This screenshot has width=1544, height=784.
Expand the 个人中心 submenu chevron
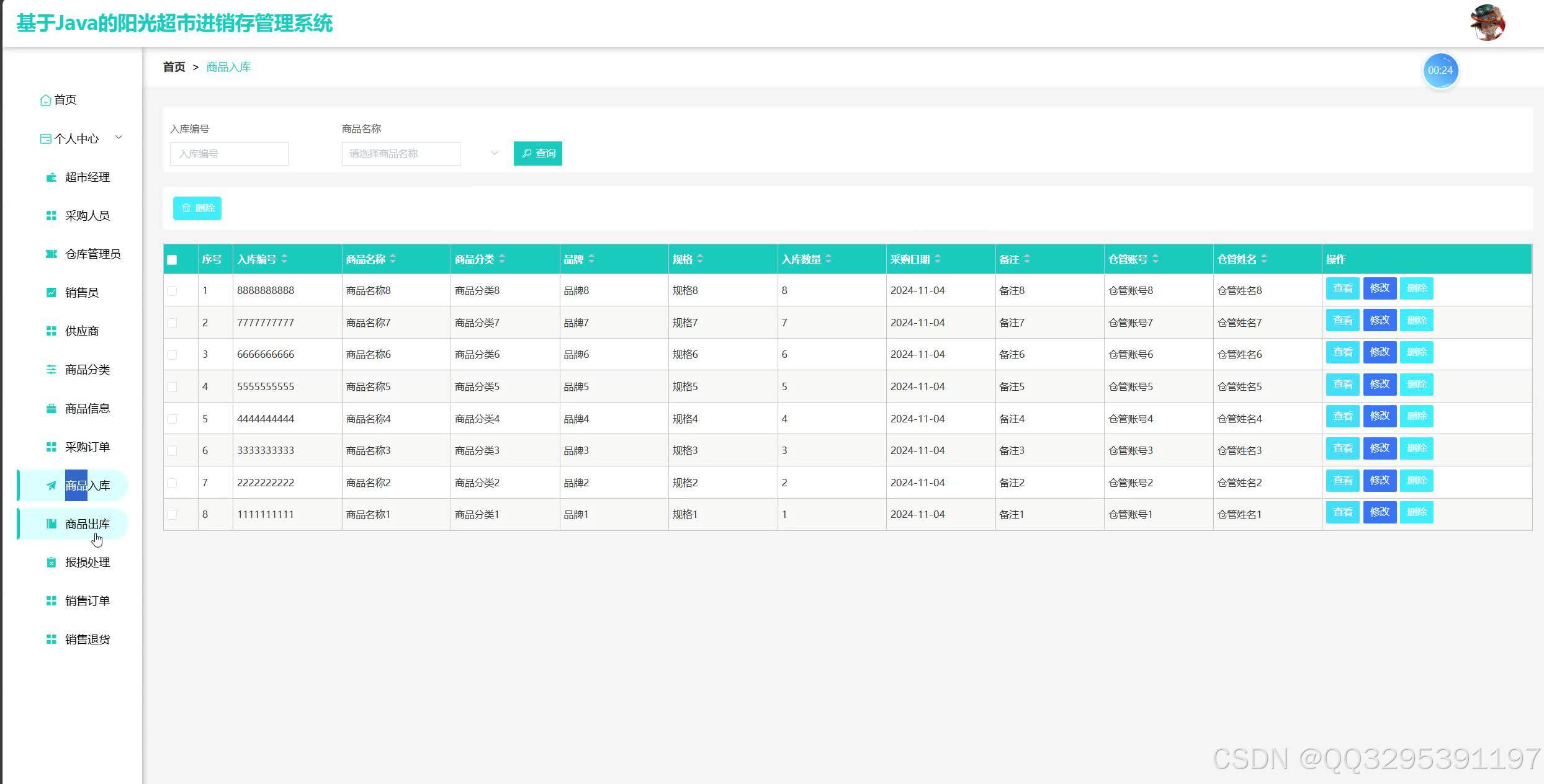[x=119, y=138]
